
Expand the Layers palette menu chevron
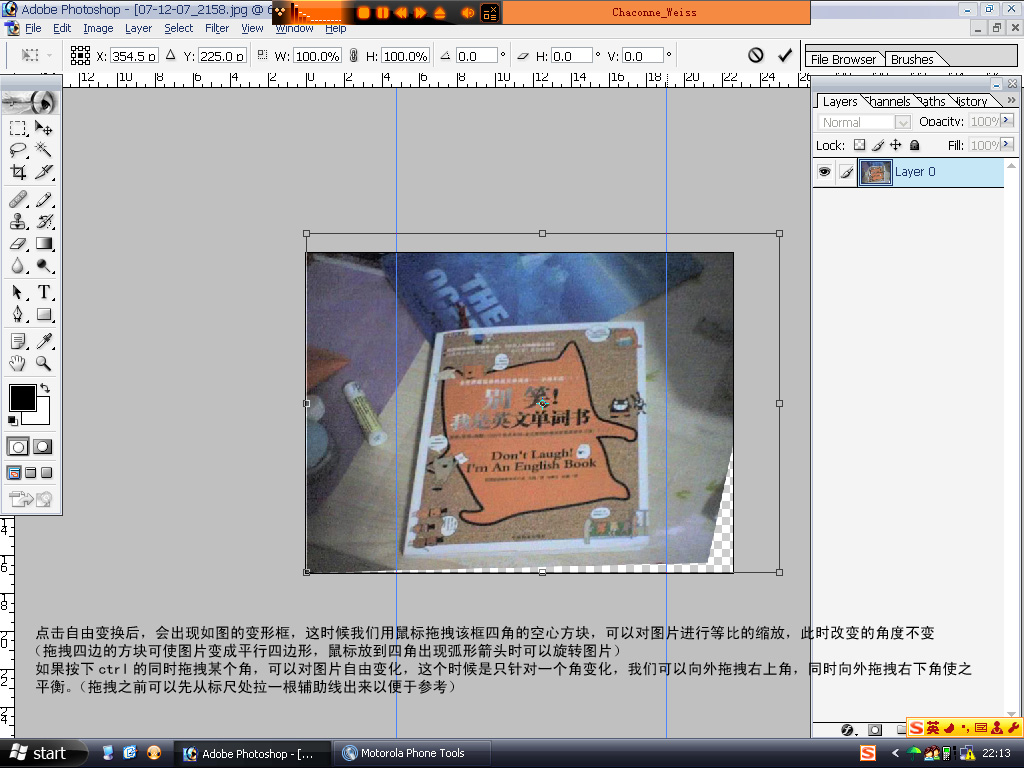(1012, 101)
